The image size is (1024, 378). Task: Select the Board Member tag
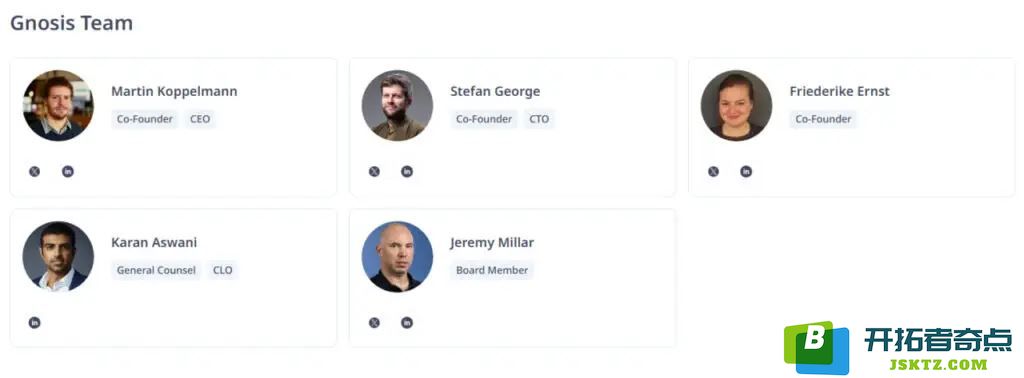click(x=492, y=270)
